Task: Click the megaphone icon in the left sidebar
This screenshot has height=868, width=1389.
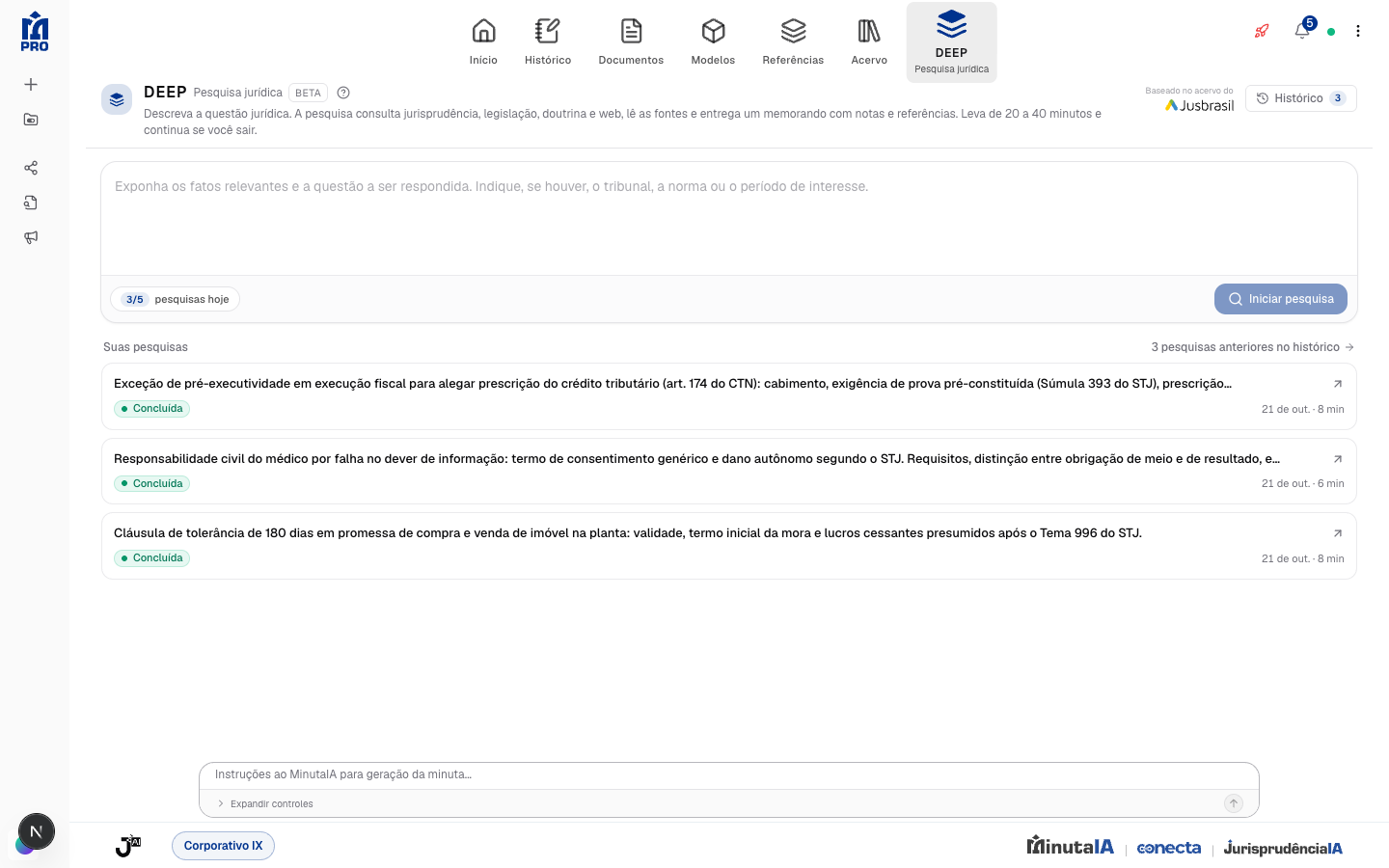Action: pos(31,237)
